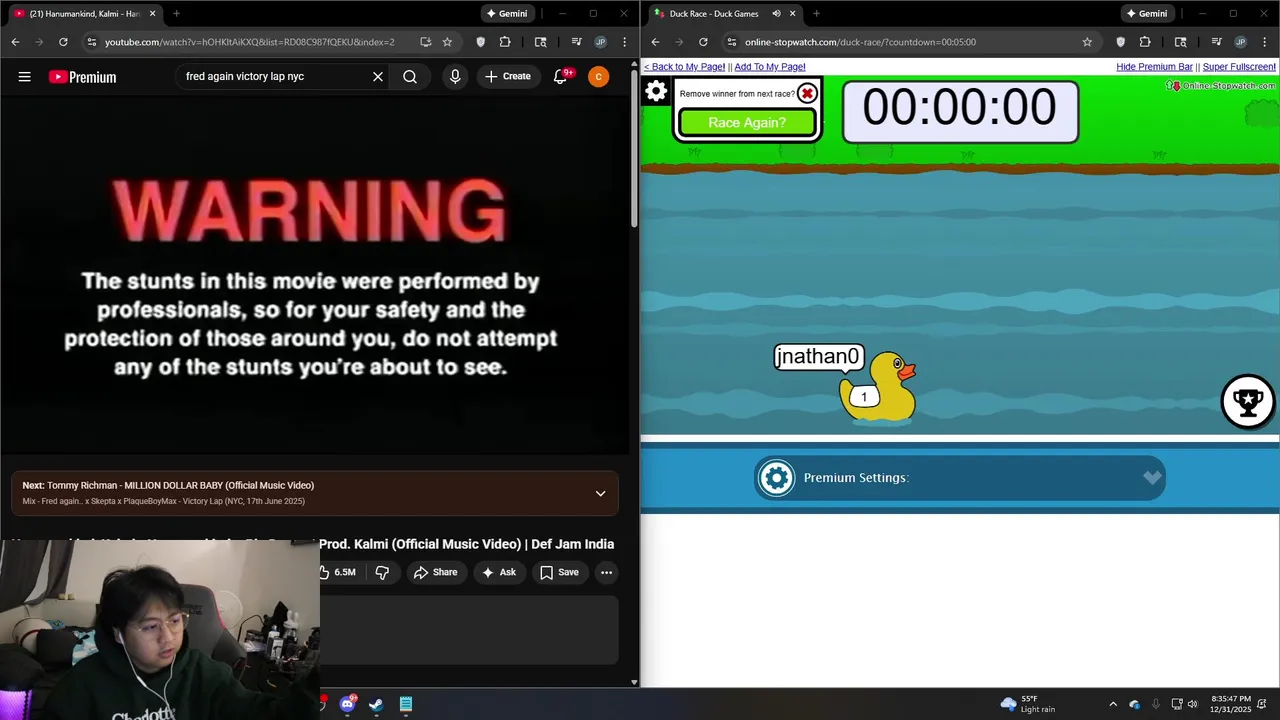
Task: Open Gemini in the Duck Race browser window
Action: [x=1148, y=14]
